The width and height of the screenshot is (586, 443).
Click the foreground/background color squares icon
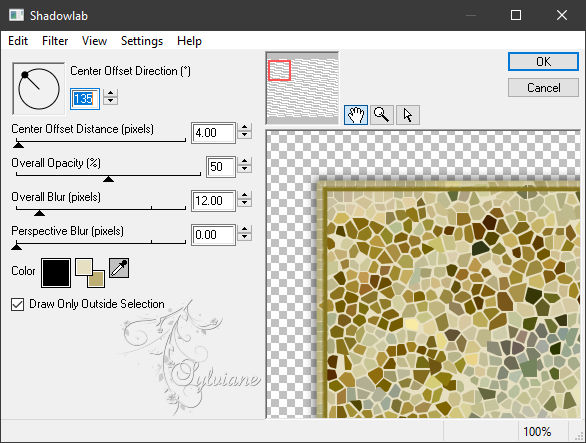point(90,273)
